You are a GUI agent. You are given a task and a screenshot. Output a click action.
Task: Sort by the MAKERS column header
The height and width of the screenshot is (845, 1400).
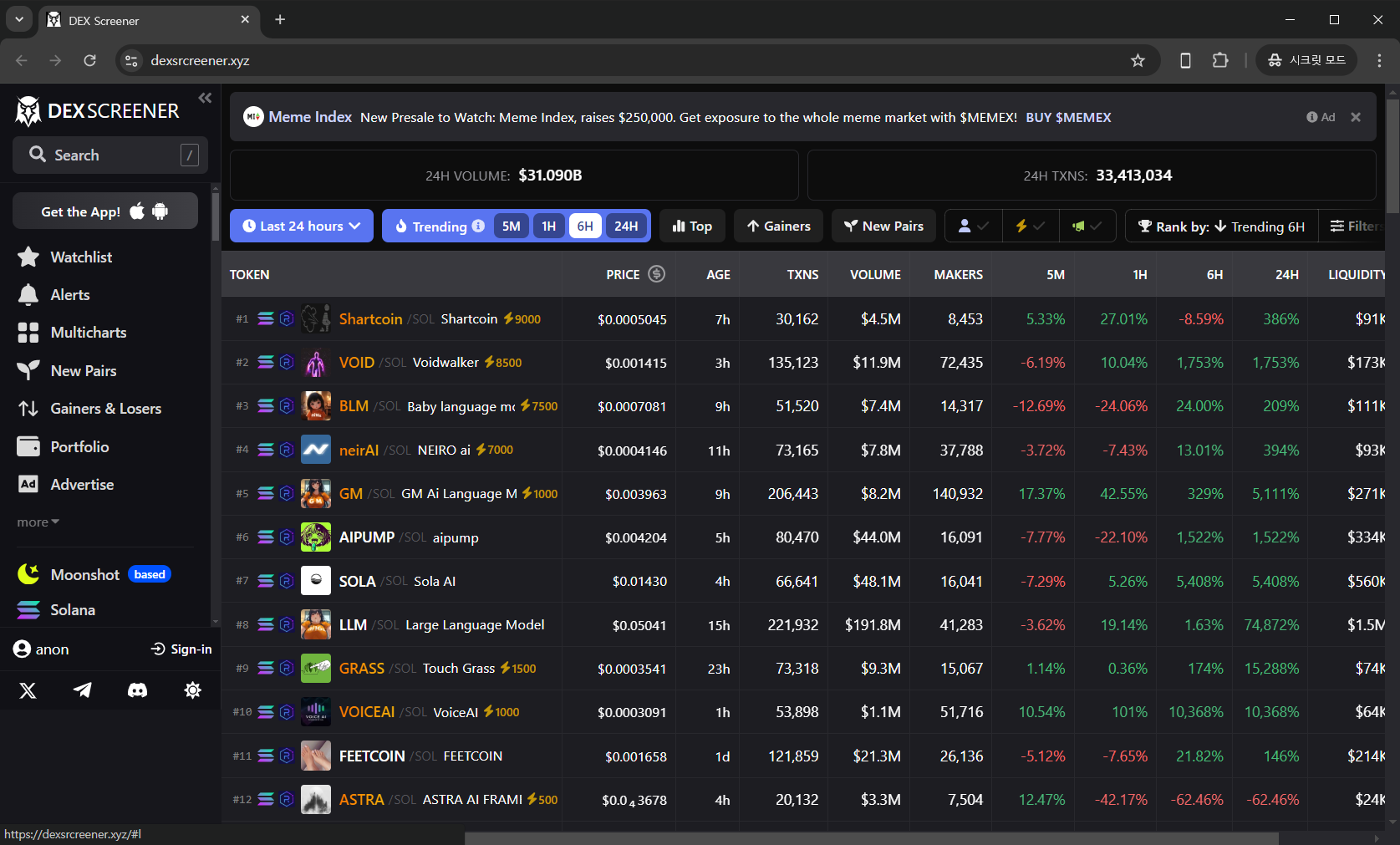(x=958, y=274)
